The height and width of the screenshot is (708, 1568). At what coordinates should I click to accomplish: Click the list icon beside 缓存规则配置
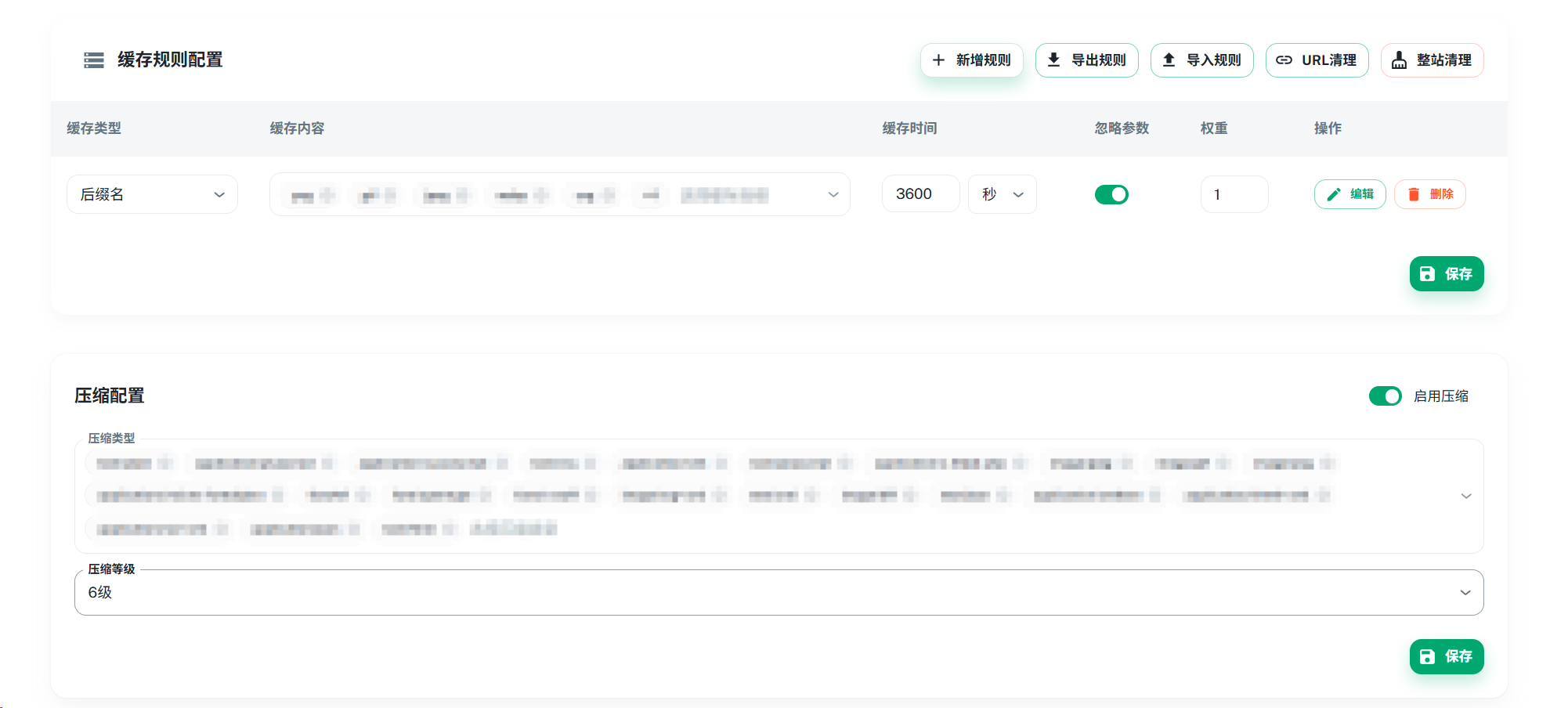(94, 60)
